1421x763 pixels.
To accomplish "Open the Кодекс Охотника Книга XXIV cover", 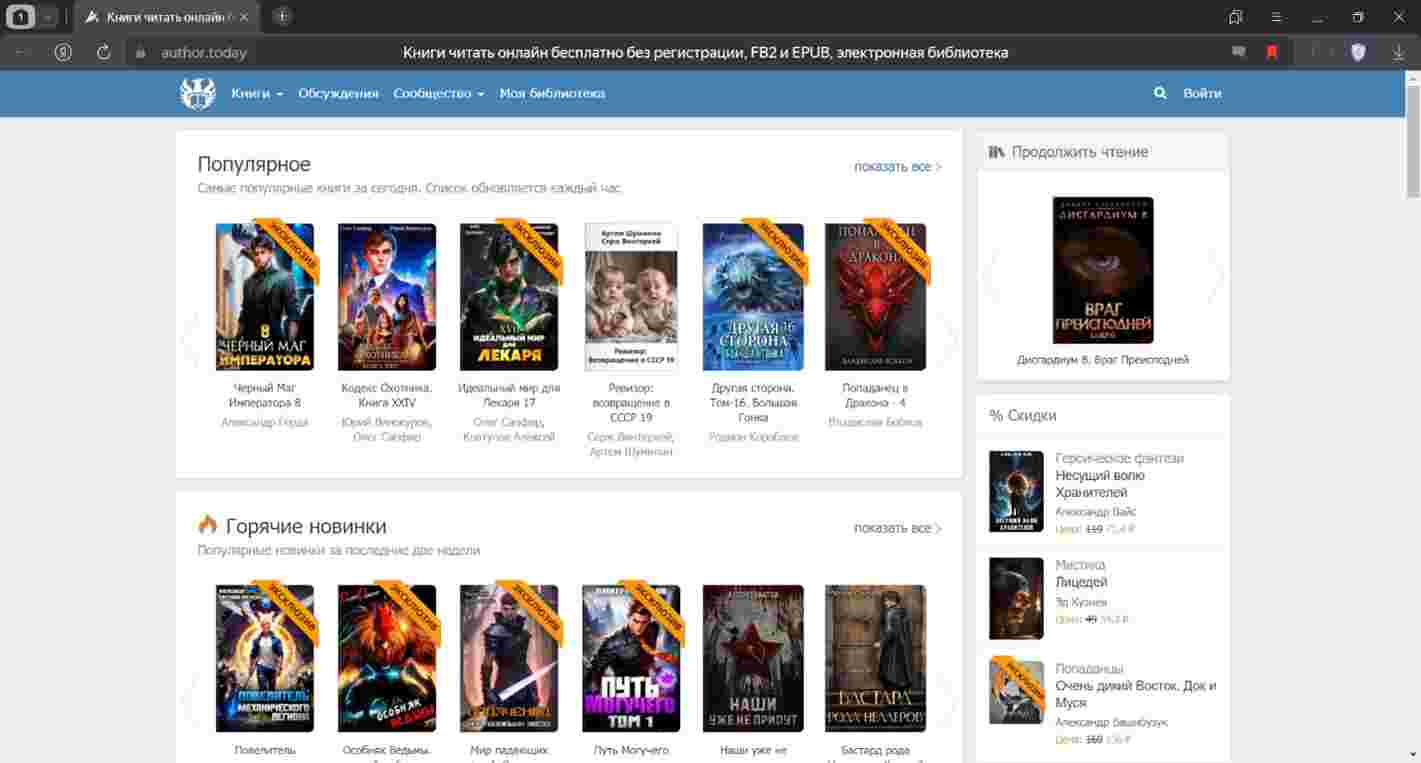I will pos(387,297).
